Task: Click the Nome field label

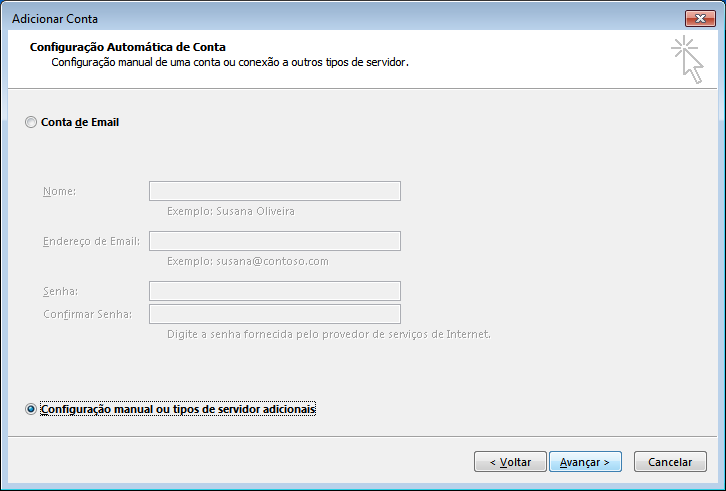Action: click(59, 191)
